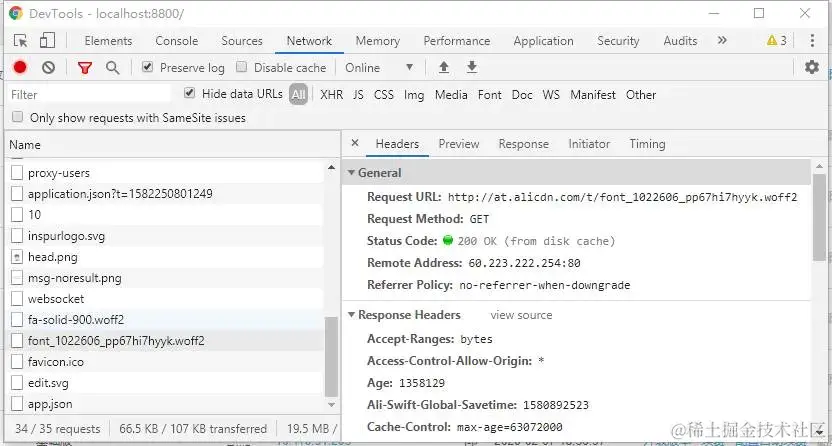
Task: Toggle the Preserve log checkbox
Action: pyautogui.click(x=148, y=67)
